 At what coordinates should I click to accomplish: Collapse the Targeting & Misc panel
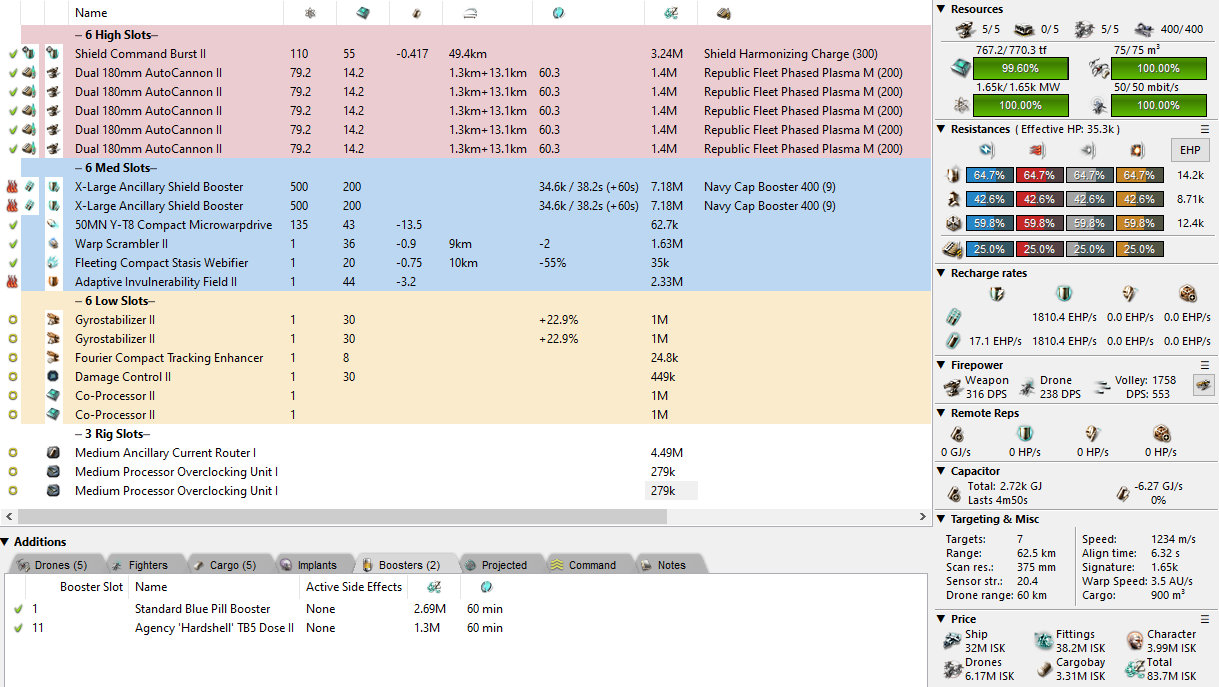click(942, 519)
